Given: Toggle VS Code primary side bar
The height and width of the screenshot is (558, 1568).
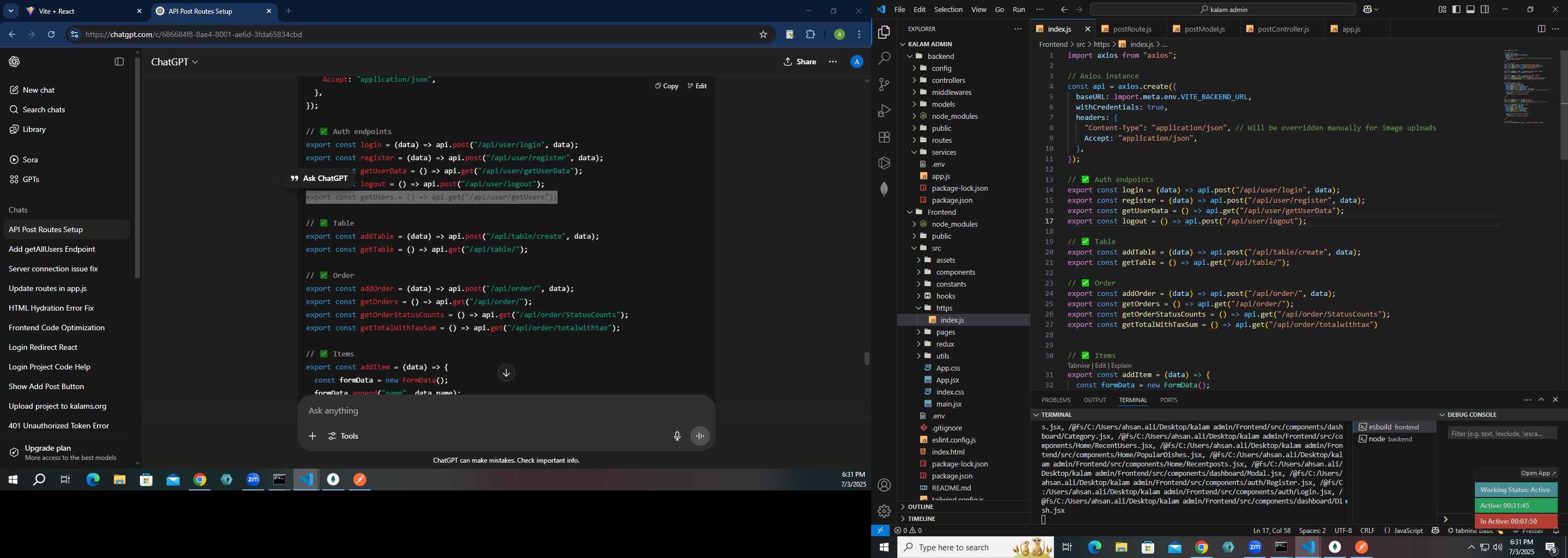Looking at the screenshot, I should pos(1456,9).
